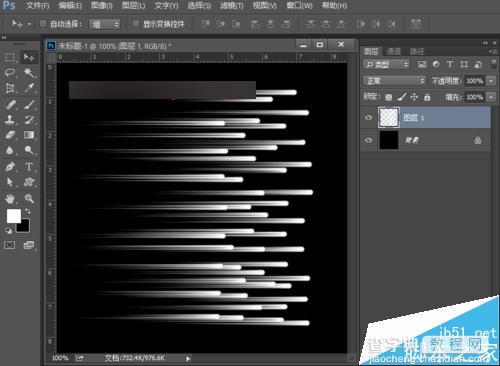Hide 图层 1 with eye icon
This screenshot has height=366, width=500.
coord(368,118)
